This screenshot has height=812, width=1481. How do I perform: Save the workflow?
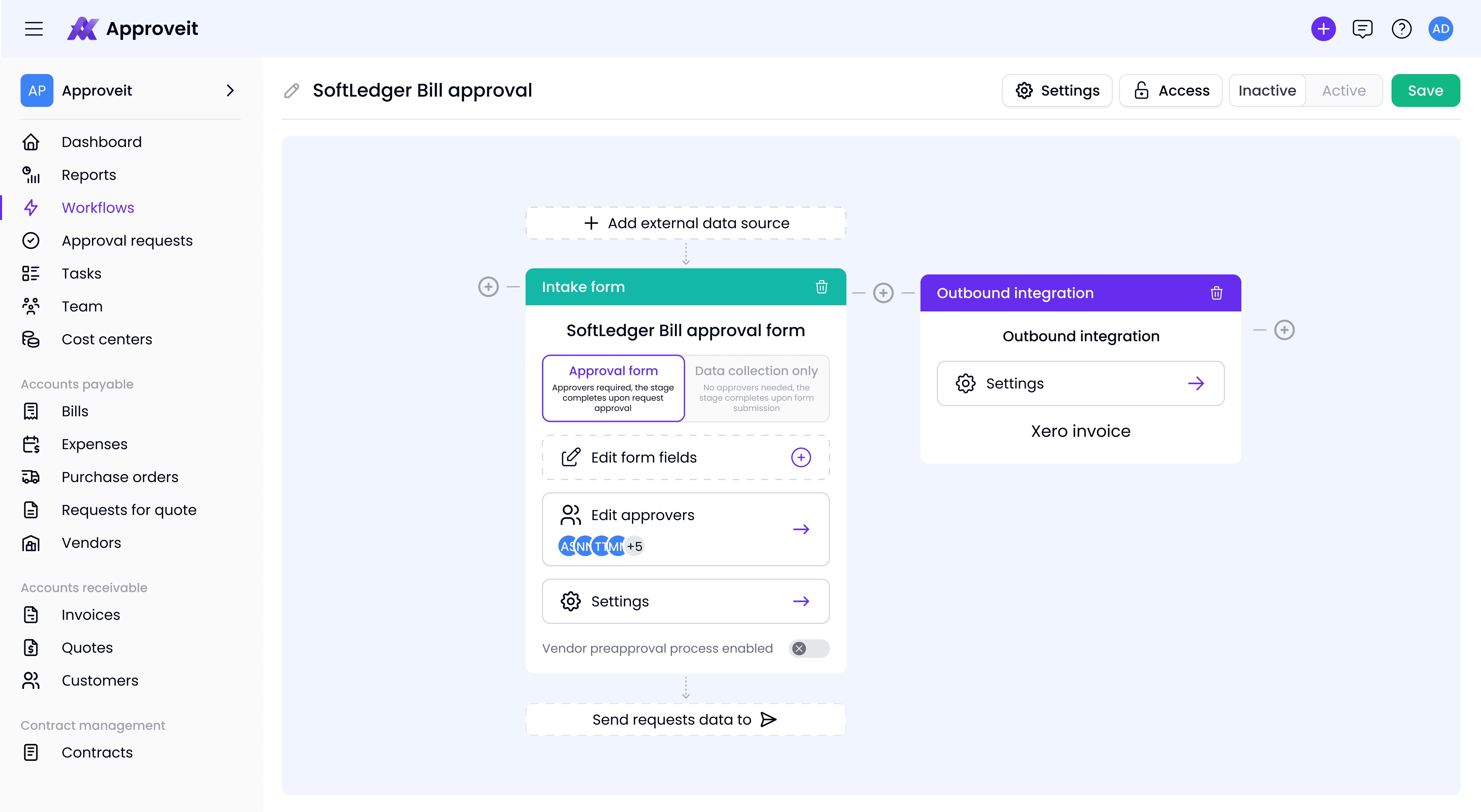1425,91
